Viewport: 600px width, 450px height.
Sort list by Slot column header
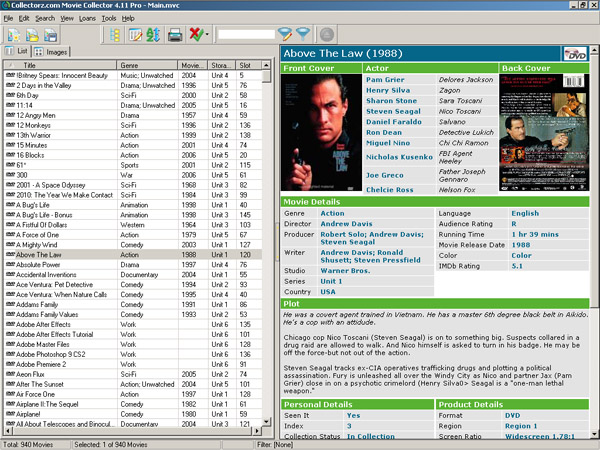coord(249,65)
